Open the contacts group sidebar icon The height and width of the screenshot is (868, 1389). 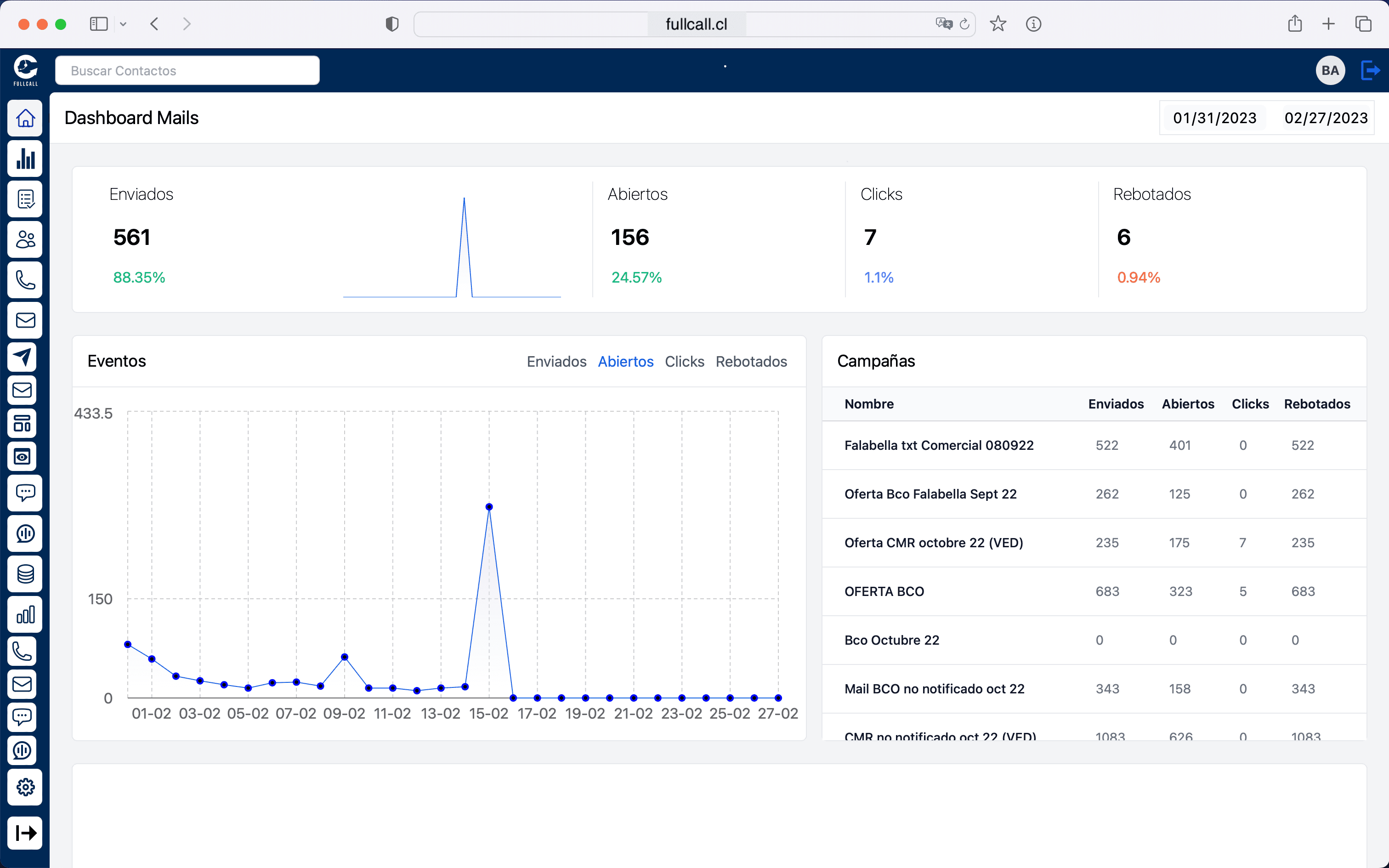25,239
